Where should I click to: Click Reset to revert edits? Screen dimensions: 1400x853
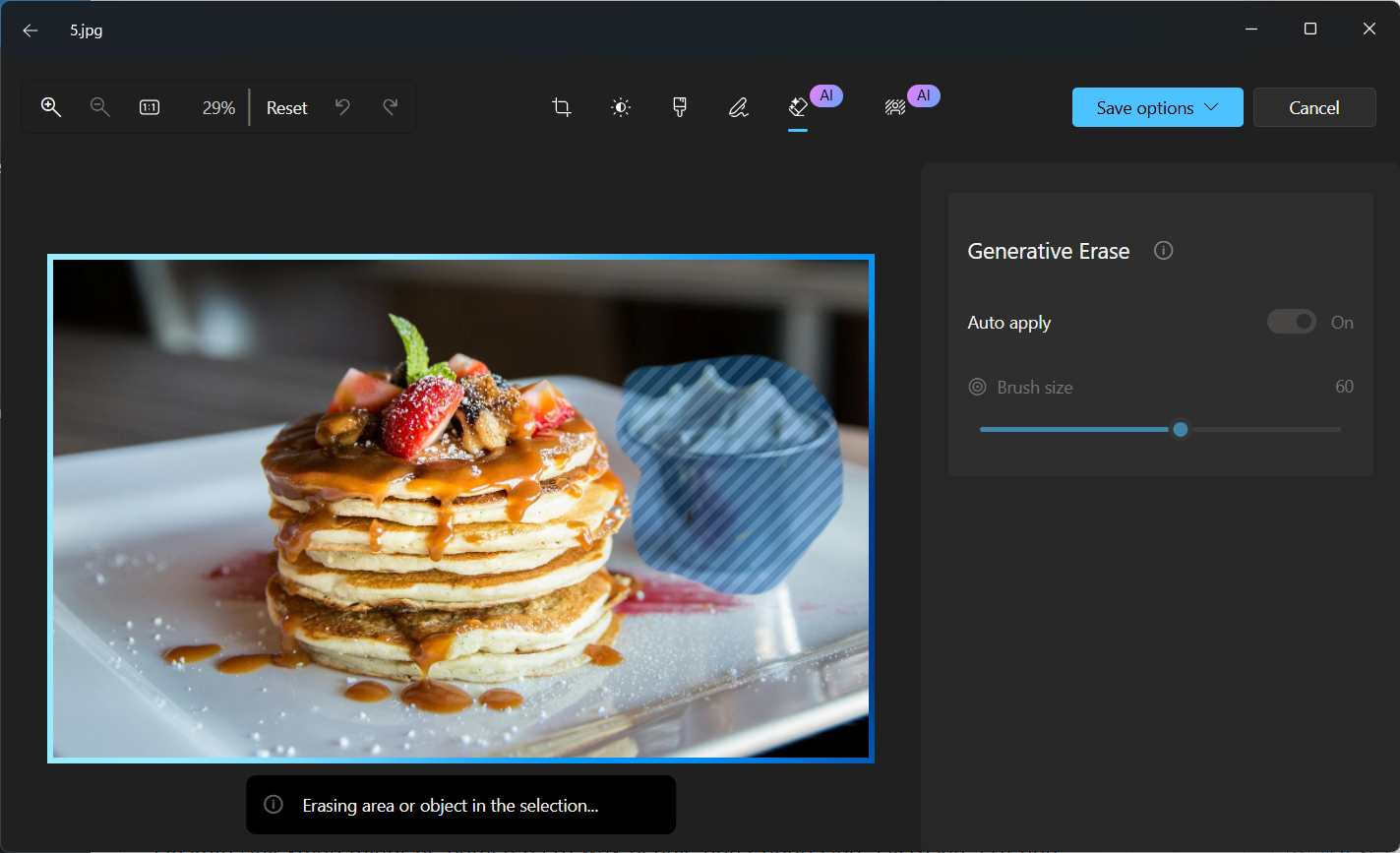(x=287, y=107)
